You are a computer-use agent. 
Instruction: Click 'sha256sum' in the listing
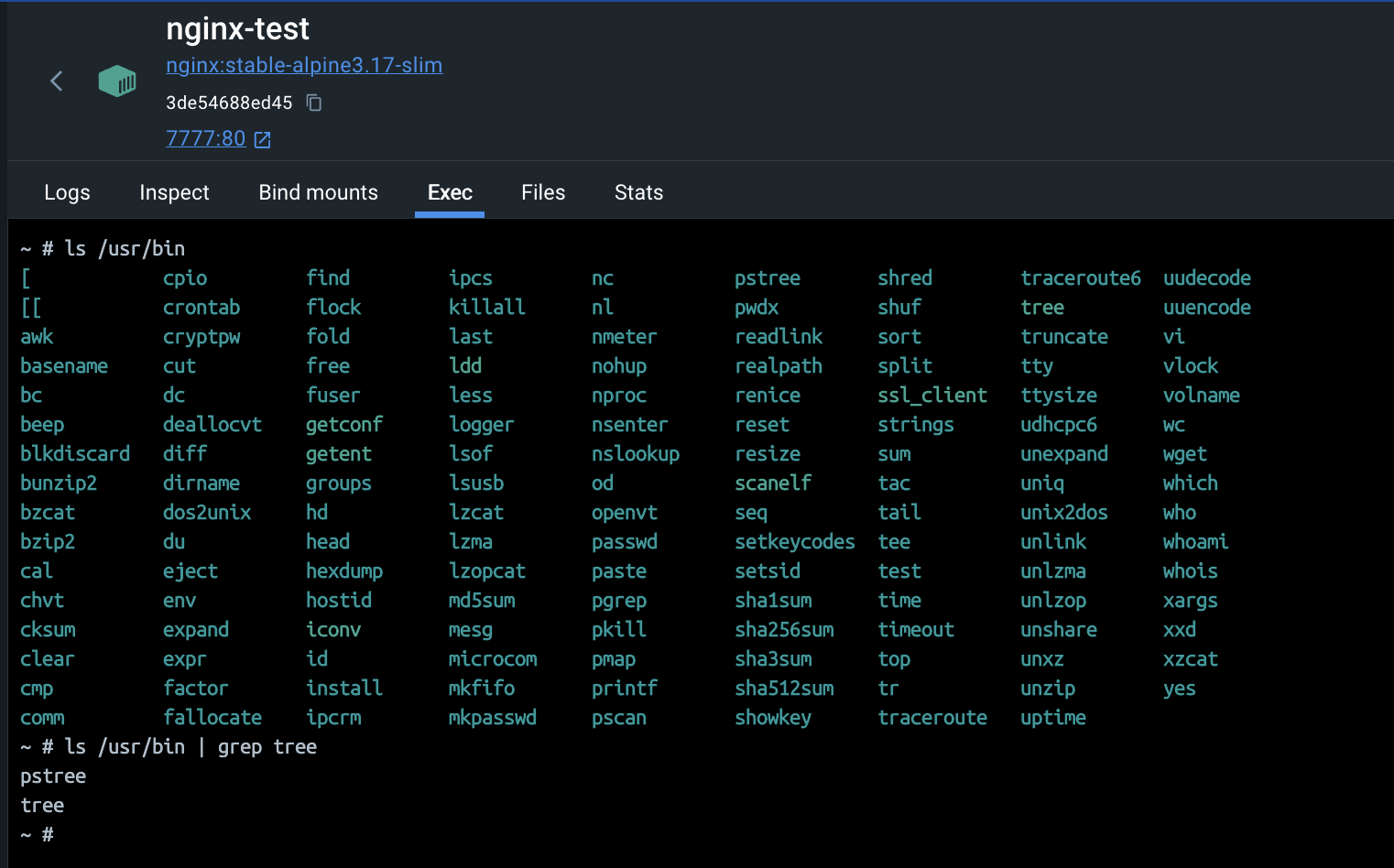784,630
